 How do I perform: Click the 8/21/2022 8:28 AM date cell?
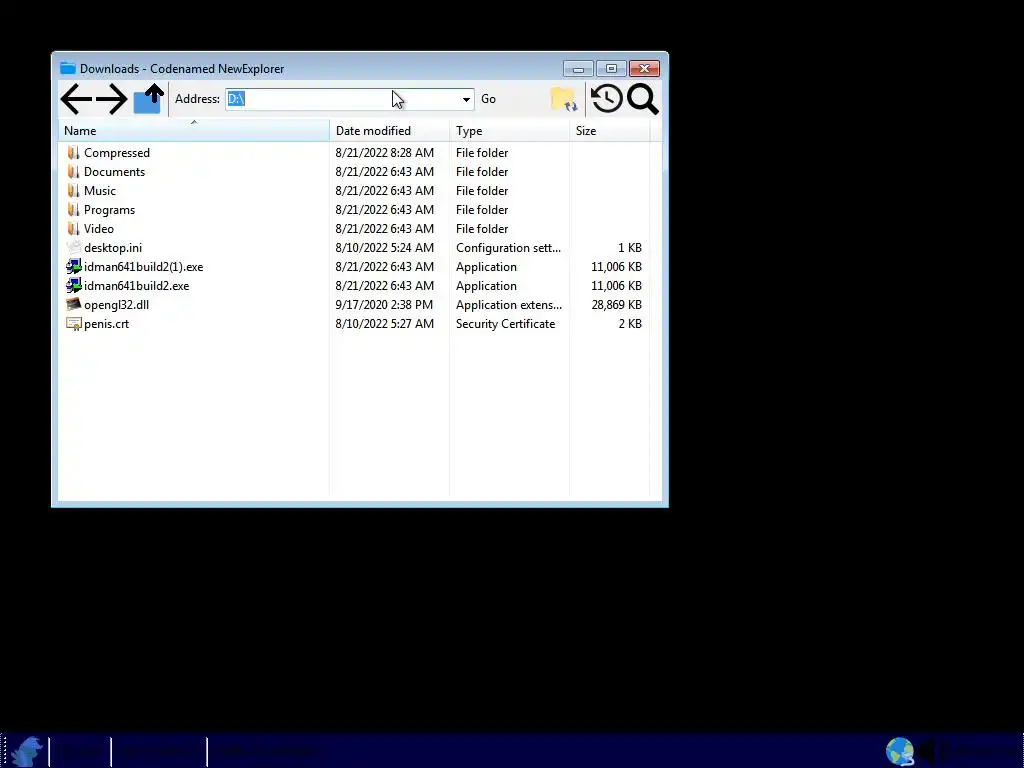coord(385,153)
